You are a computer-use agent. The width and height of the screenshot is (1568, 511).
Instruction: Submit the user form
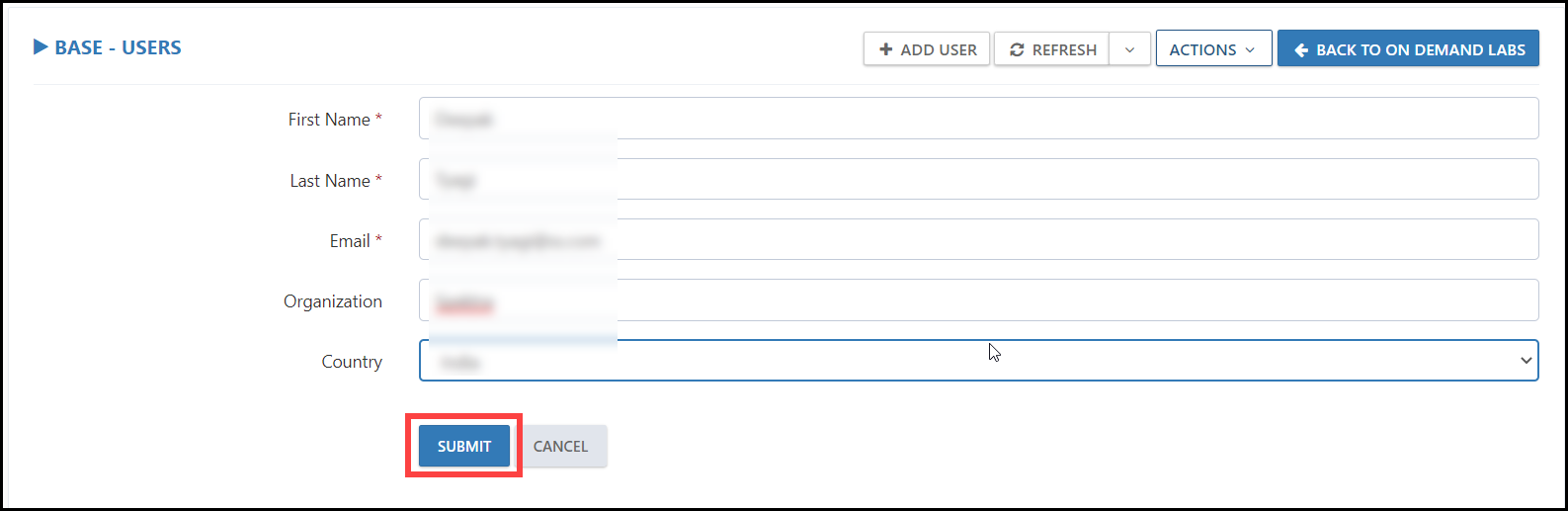point(464,446)
